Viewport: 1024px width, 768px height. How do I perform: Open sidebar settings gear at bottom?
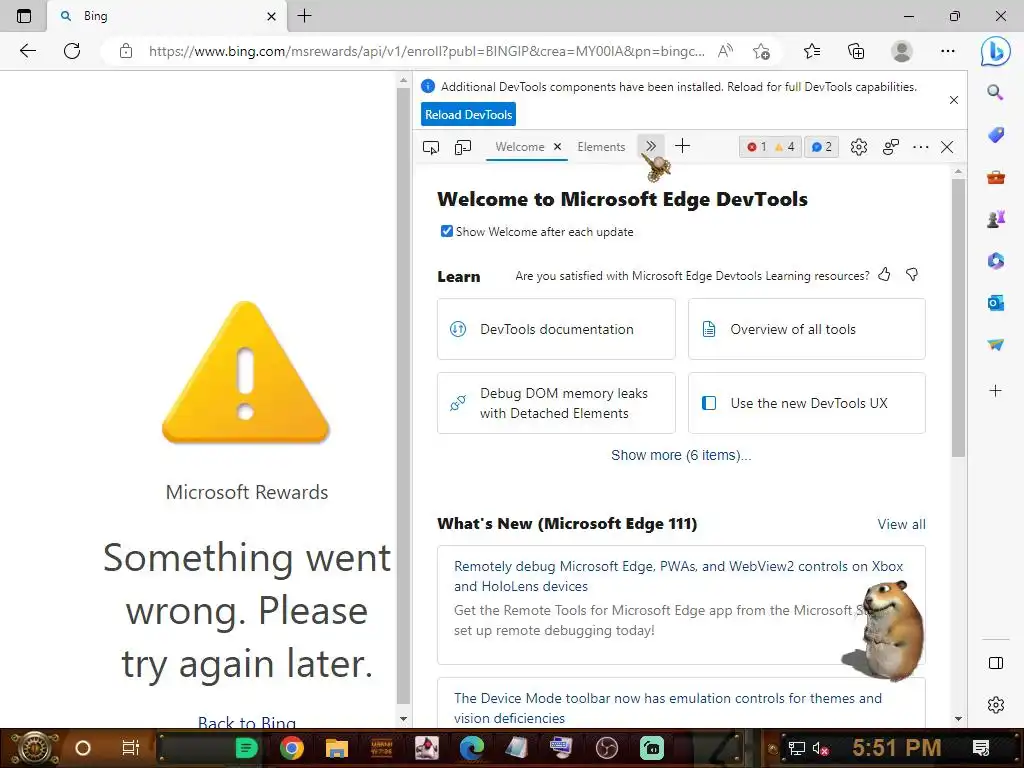tap(995, 705)
